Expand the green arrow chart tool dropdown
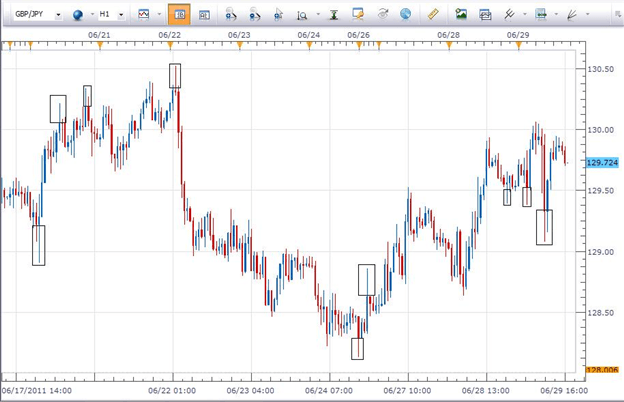This screenshot has width=624, height=402. pyautogui.click(x=556, y=14)
